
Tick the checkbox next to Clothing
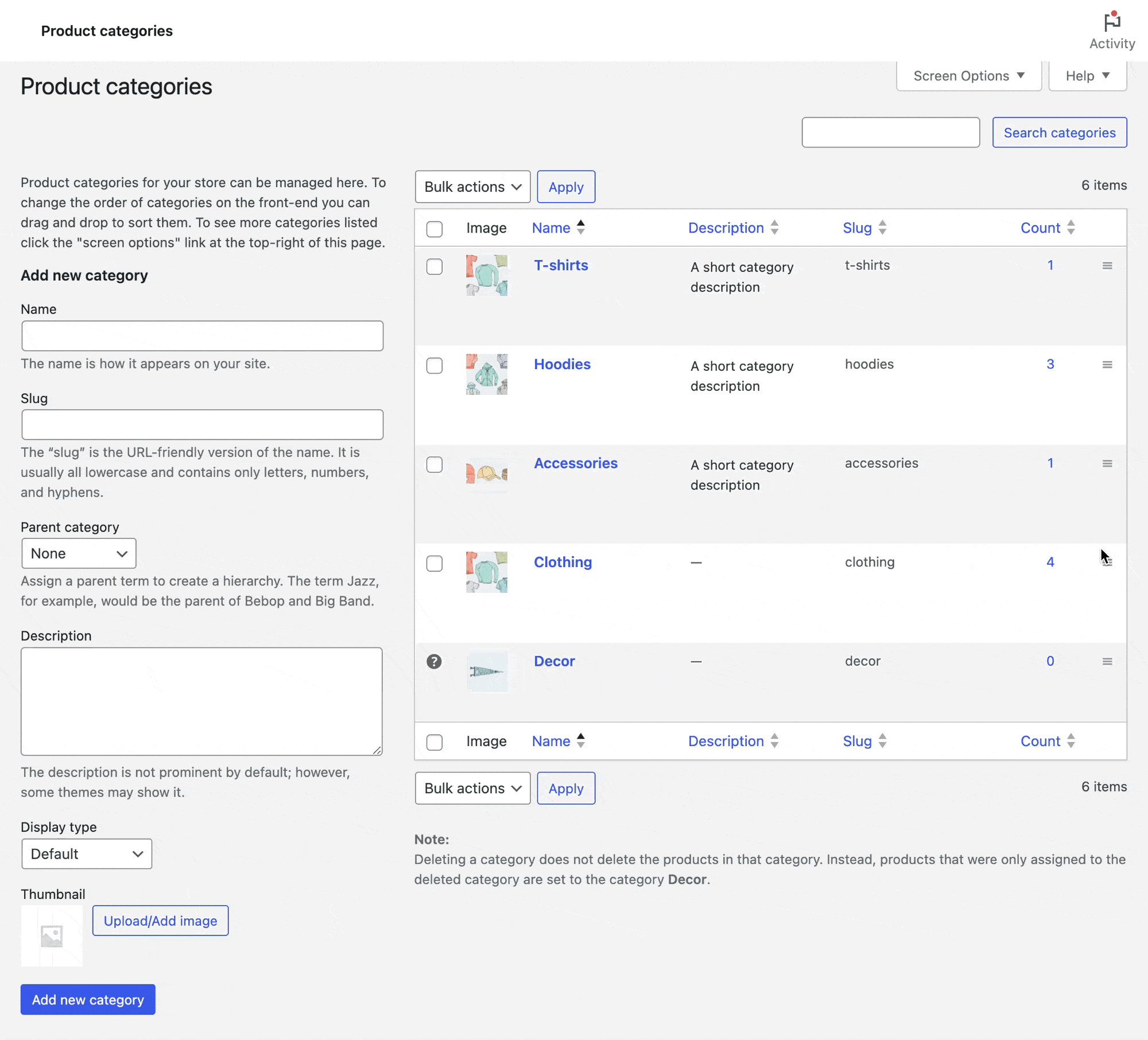click(435, 563)
